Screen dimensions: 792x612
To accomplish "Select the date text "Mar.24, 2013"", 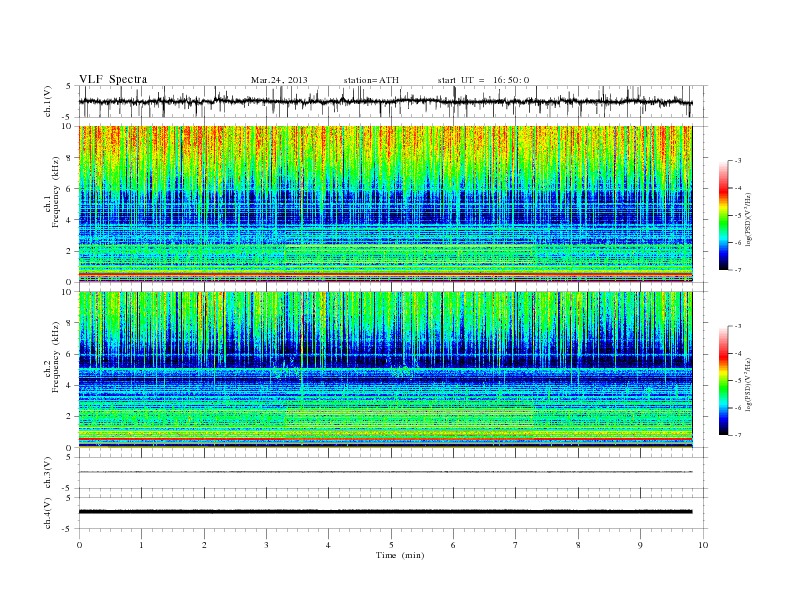I will pos(279,80).
